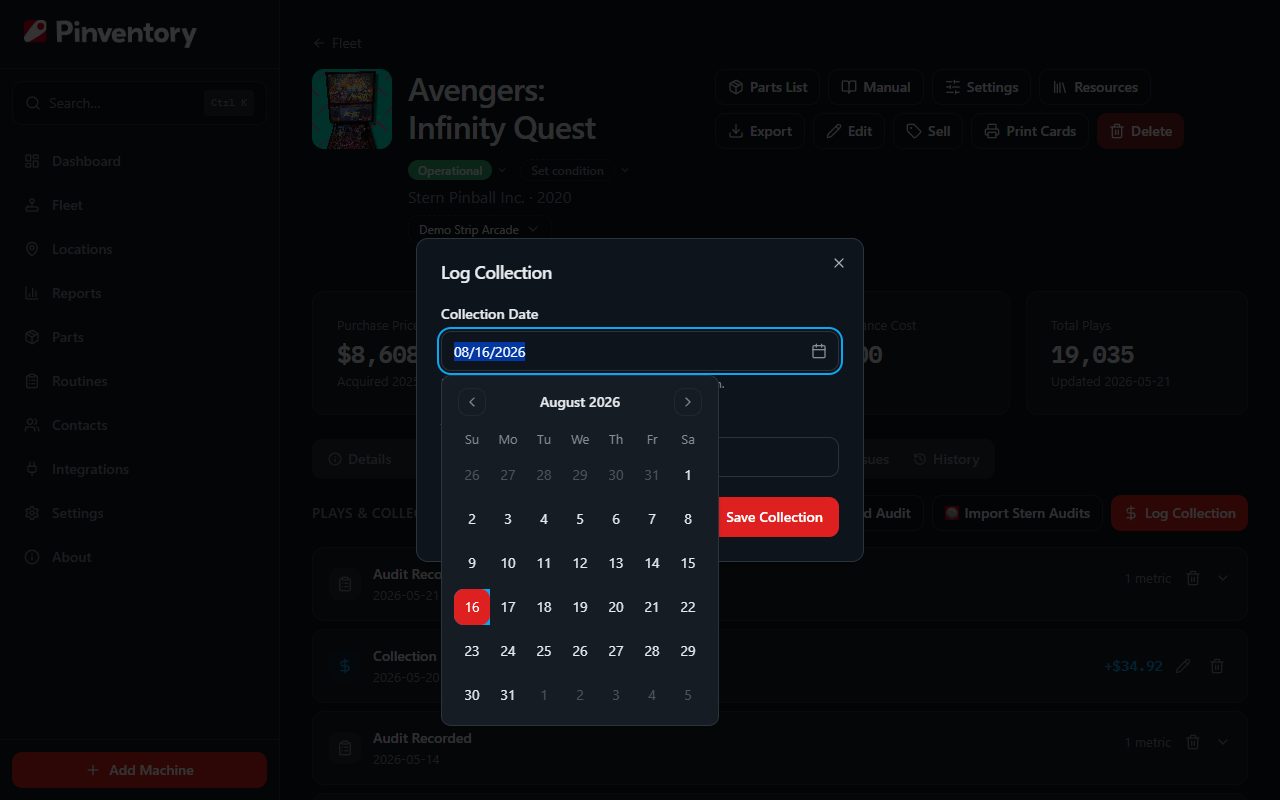Open machine Settings button in header
1280x800 pixels.
pos(982,87)
